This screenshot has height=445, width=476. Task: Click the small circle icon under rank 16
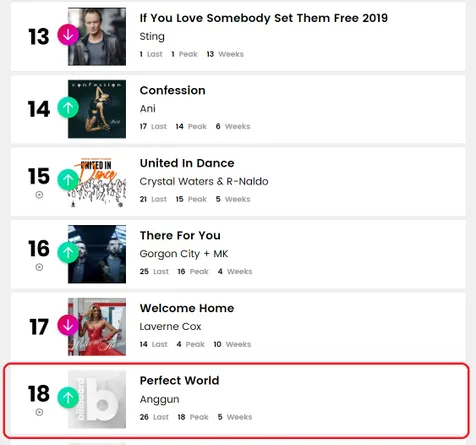pyautogui.click(x=39, y=267)
